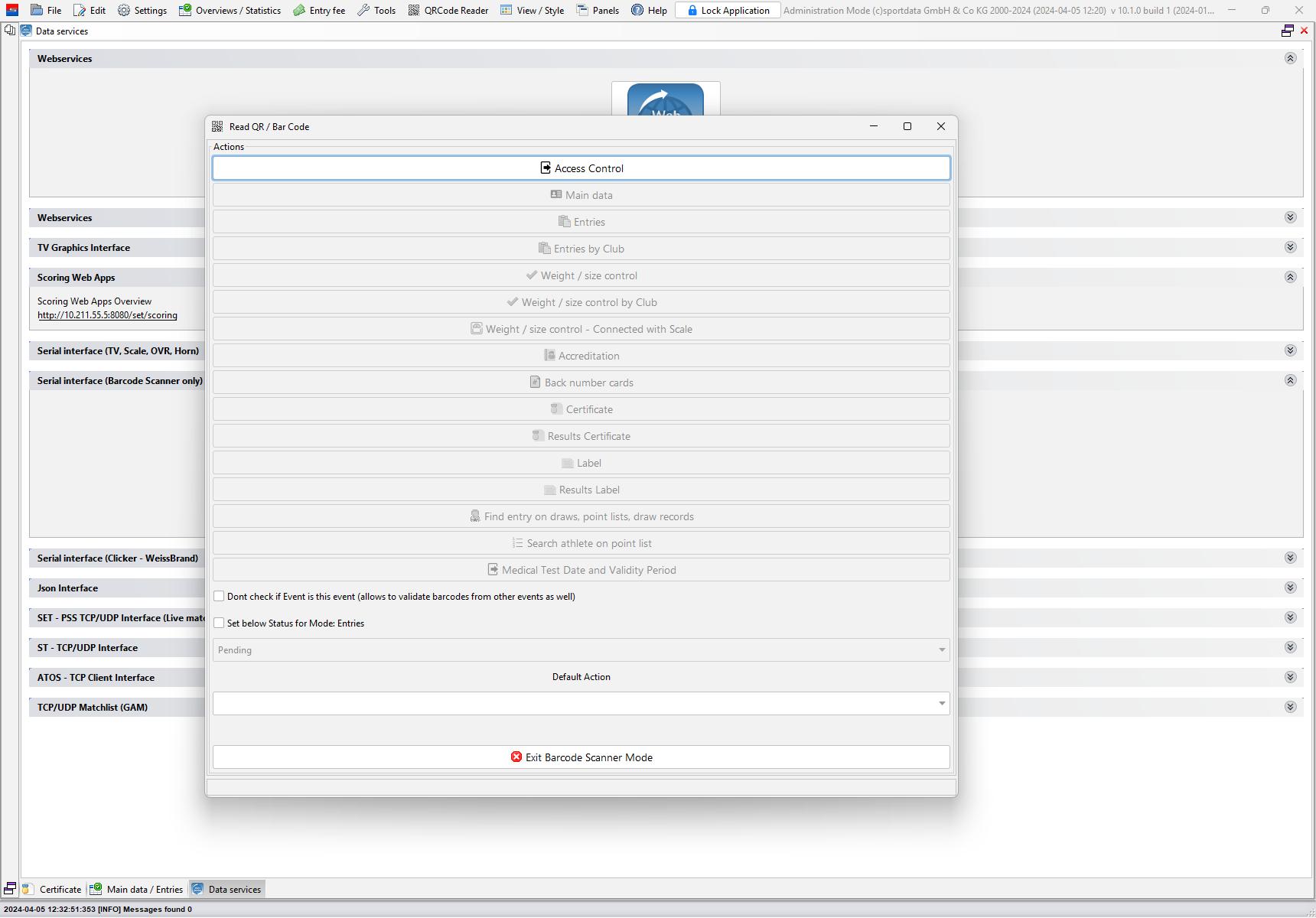Image resolution: width=1316 pixels, height=918 pixels.
Task: Collapse the top Webservices section
Action: [1290, 58]
